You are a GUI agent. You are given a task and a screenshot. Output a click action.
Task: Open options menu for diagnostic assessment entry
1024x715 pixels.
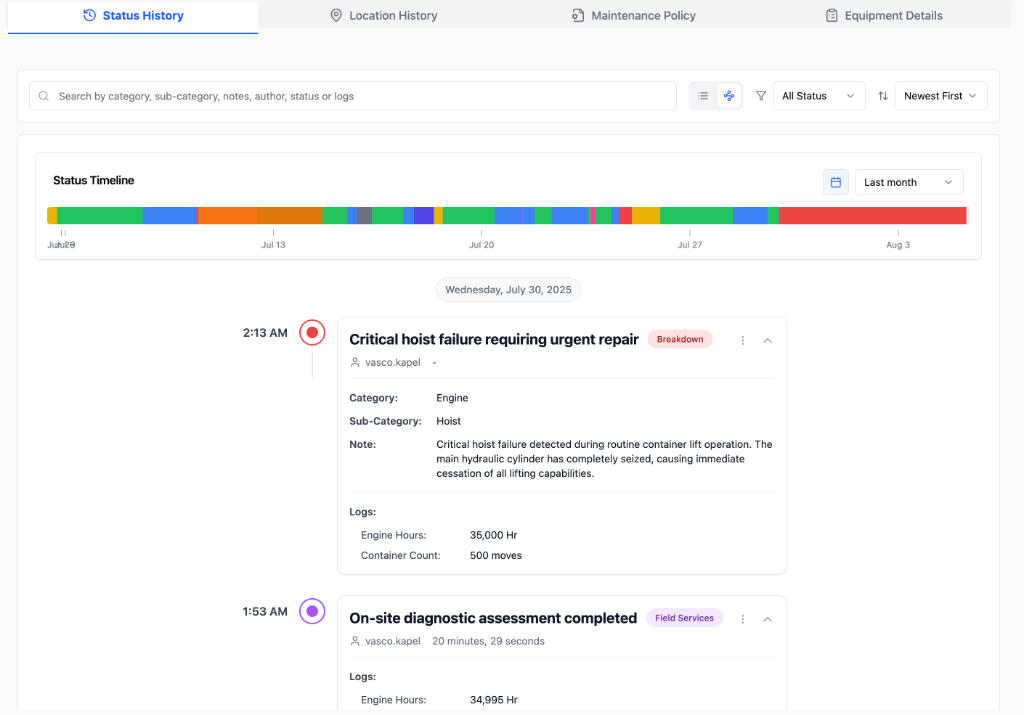click(743, 619)
